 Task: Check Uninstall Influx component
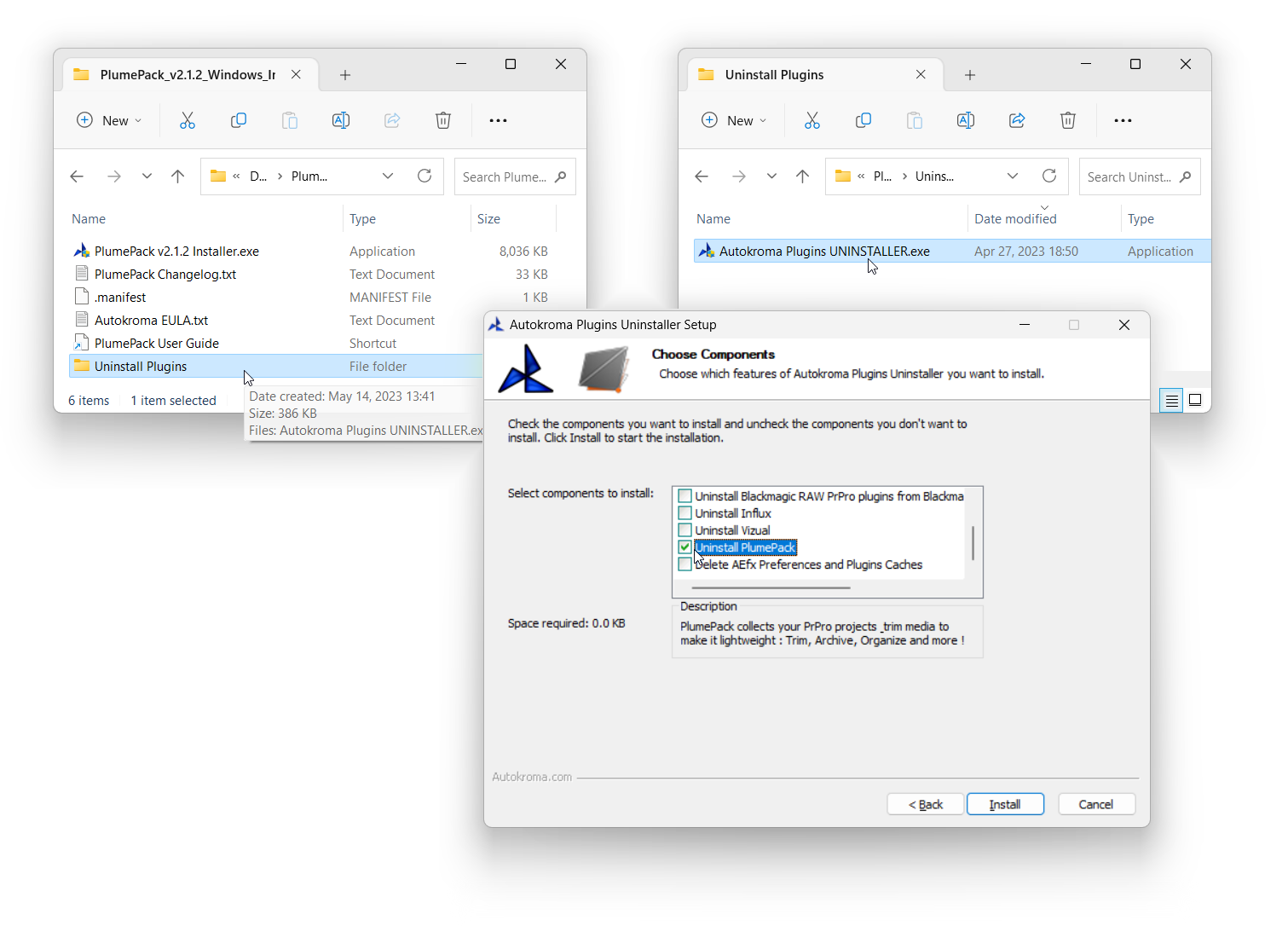pyautogui.click(x=685, y=513)
